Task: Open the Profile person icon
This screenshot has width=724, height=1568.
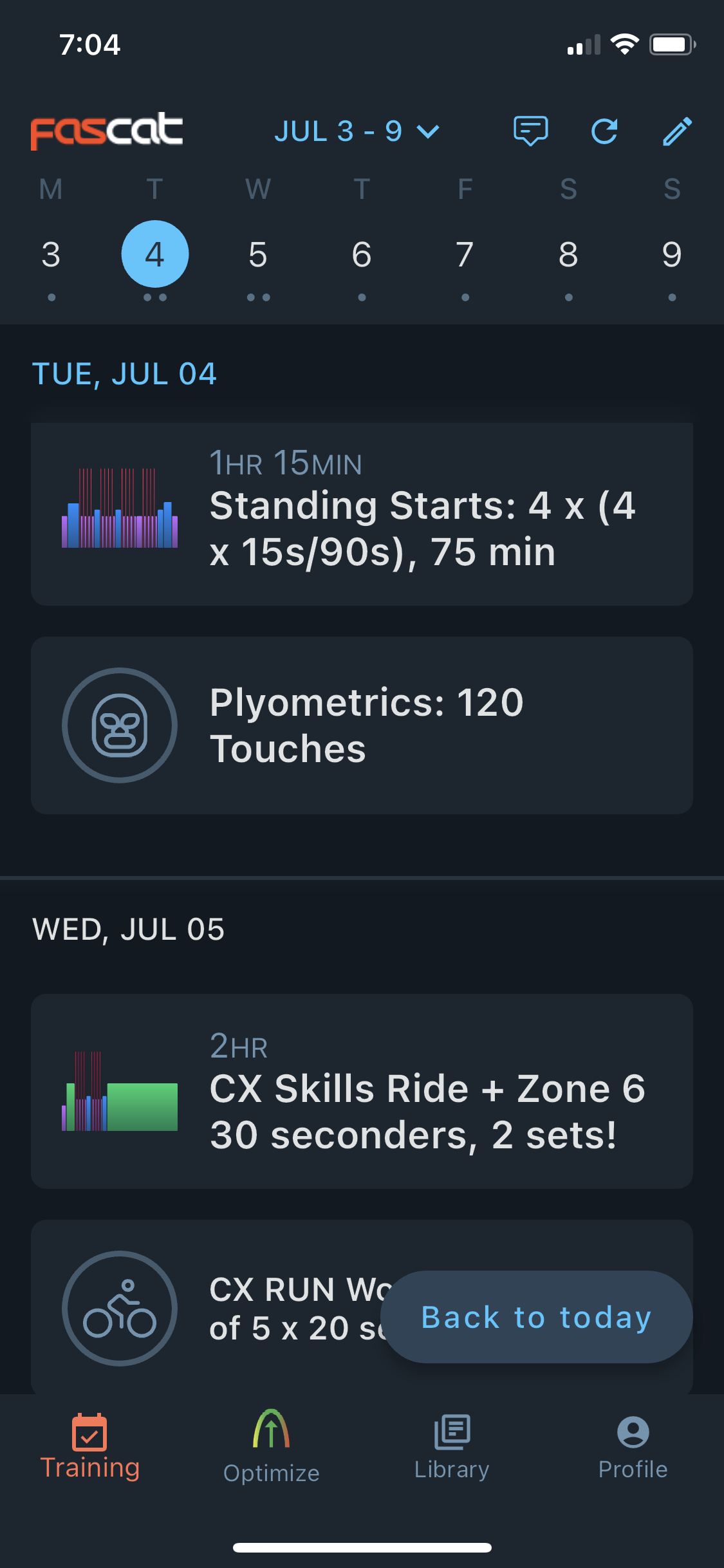Action: pyautogui.click(x=633, y=1432)
